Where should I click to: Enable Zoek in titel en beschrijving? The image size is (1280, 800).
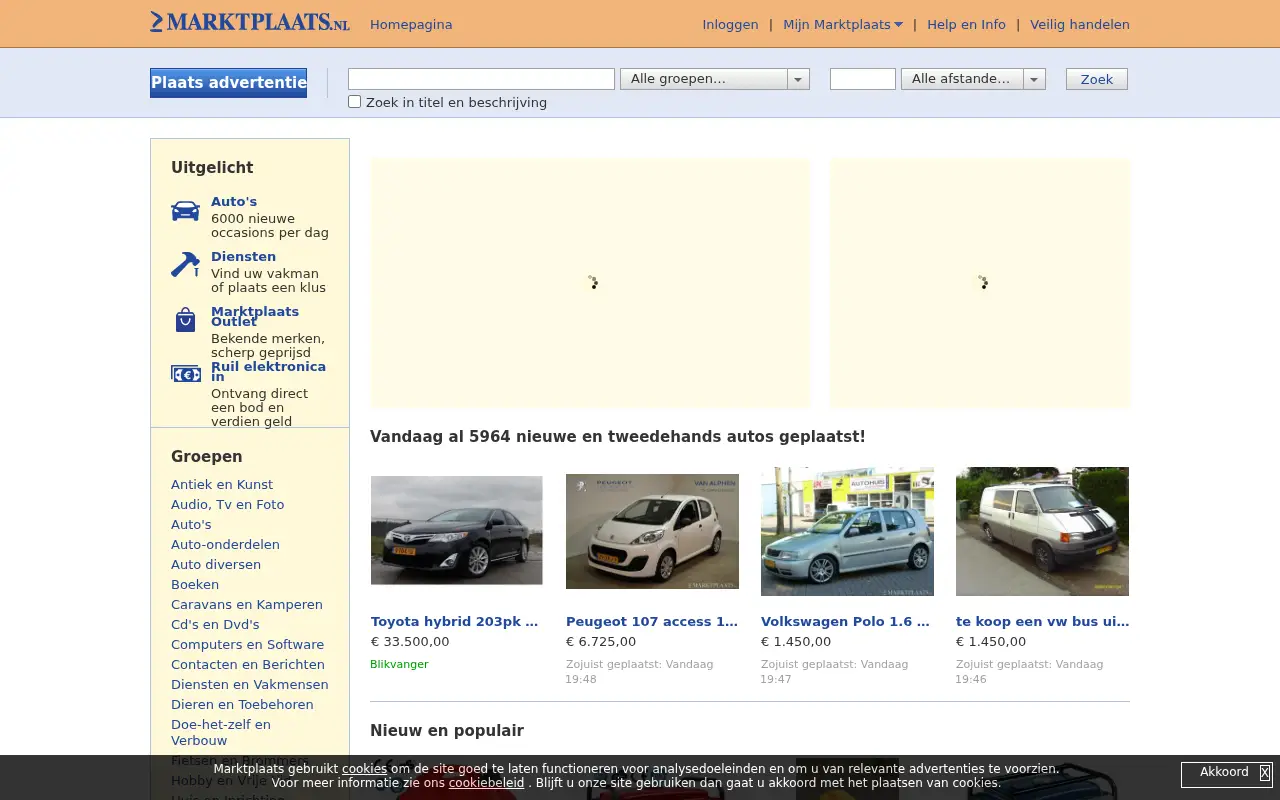pyautogui.click(x=354, y=102)
